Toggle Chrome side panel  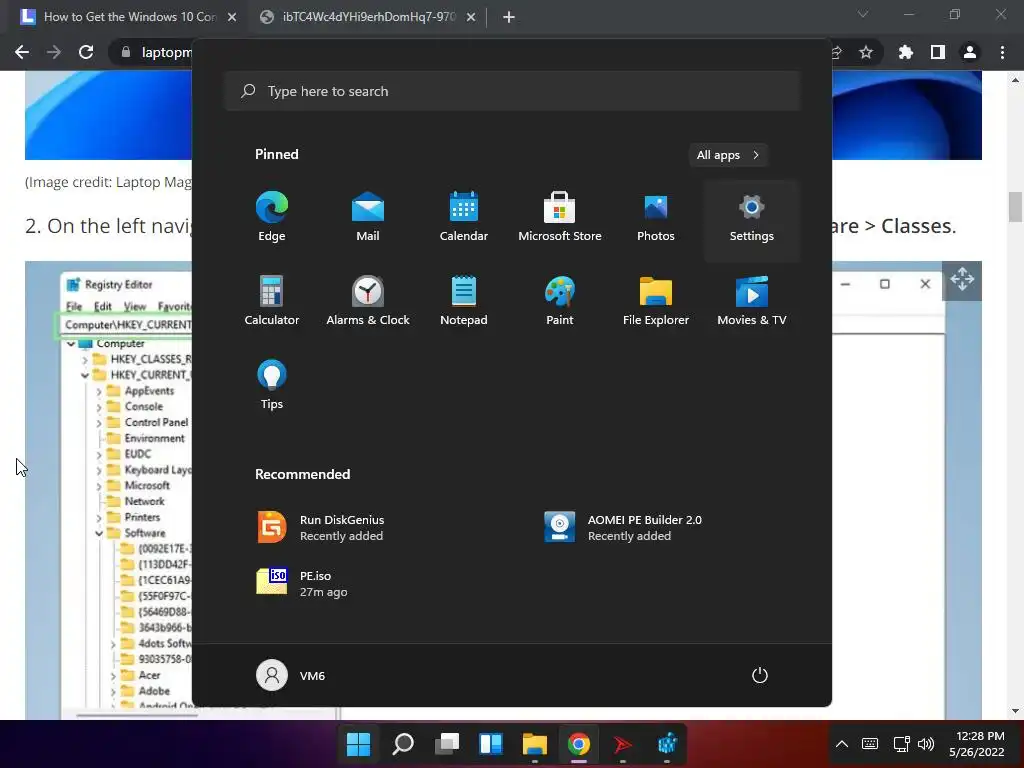[938, 52]
